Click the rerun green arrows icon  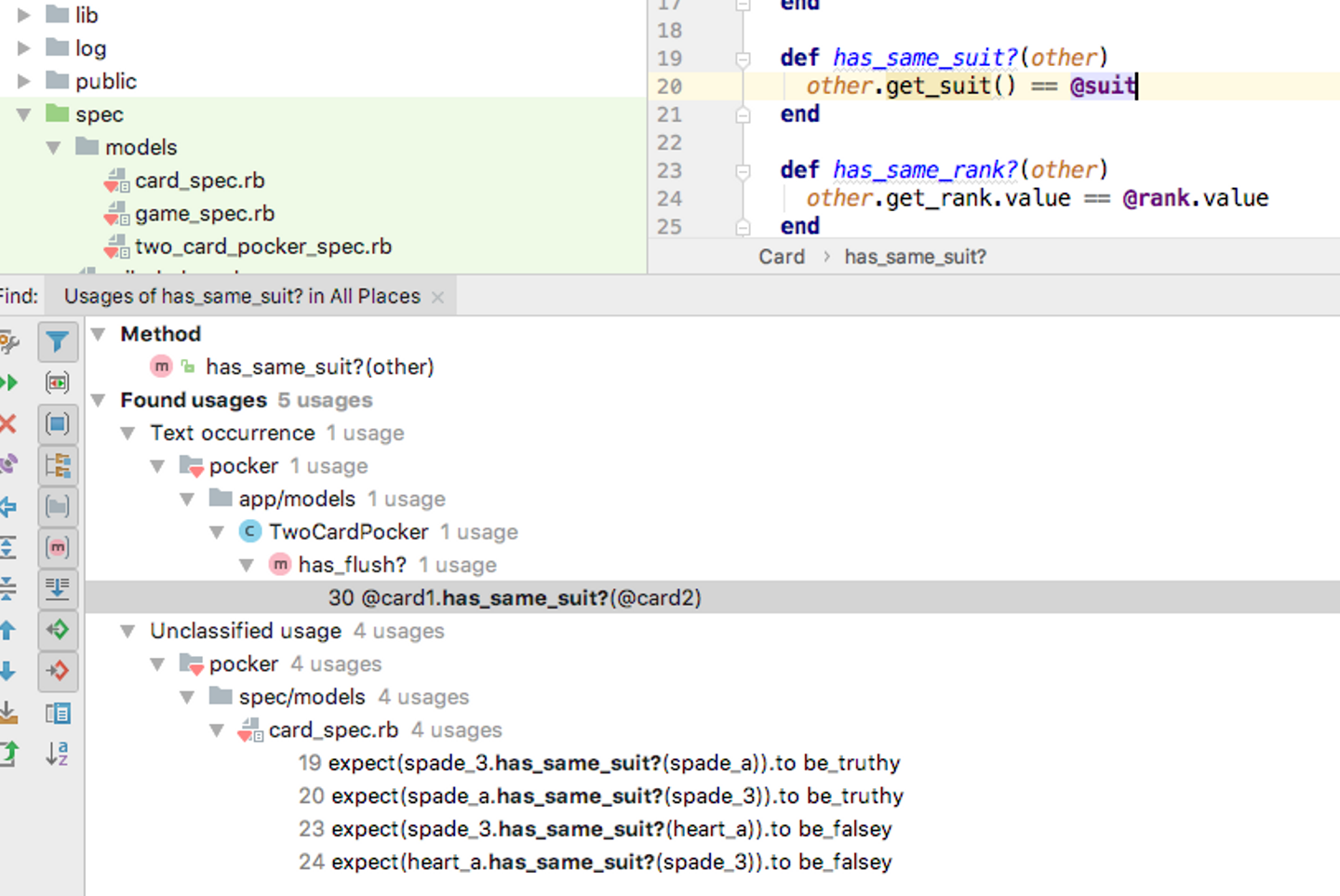8,382
